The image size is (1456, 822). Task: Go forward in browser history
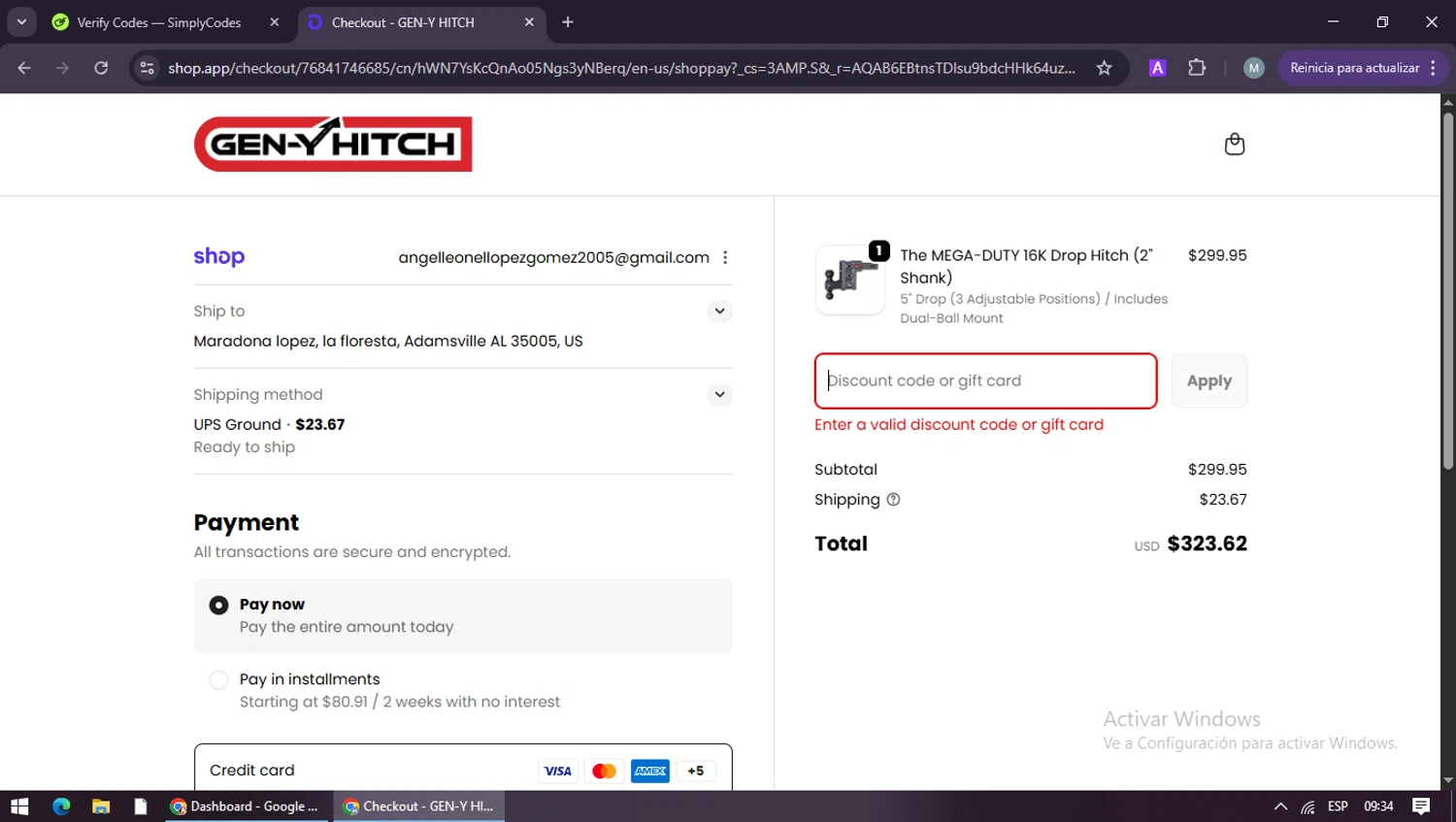click(62, 68)
